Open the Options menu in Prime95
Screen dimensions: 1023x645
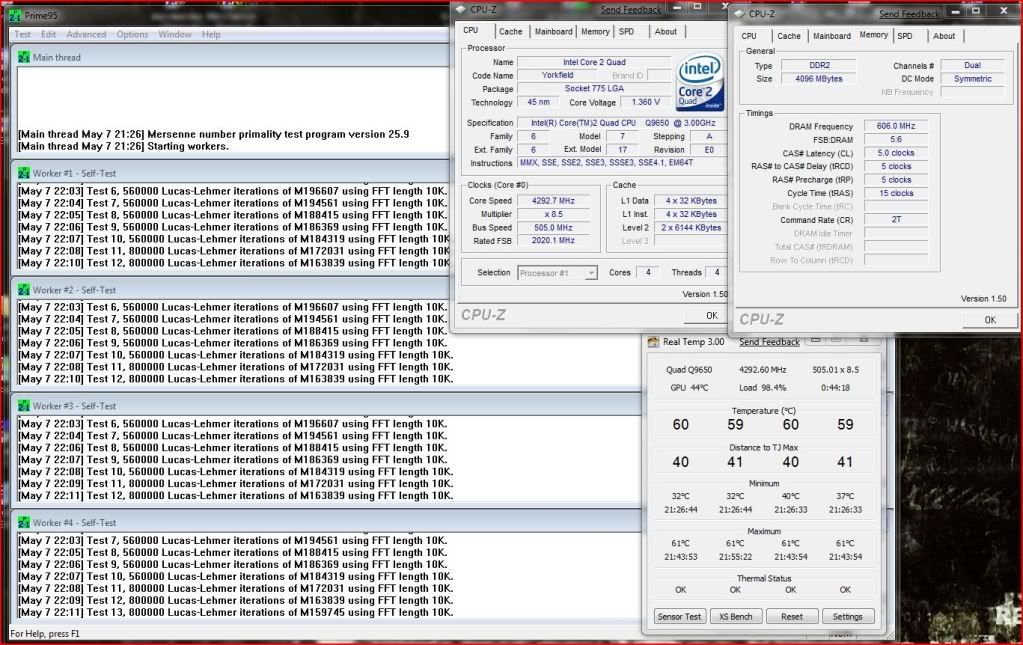click(x=132, y=34)
